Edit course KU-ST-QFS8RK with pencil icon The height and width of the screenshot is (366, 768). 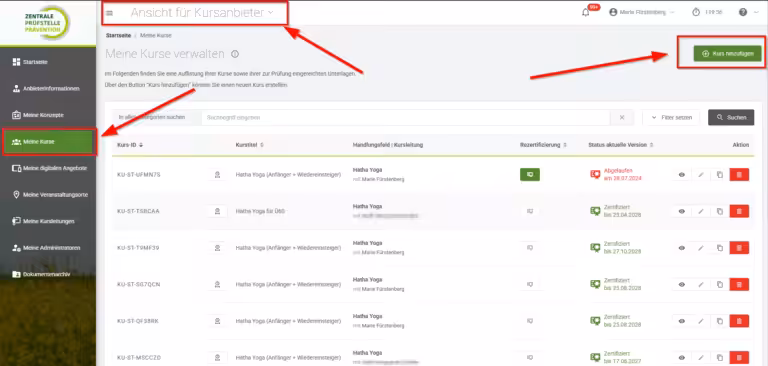[700, 321]
